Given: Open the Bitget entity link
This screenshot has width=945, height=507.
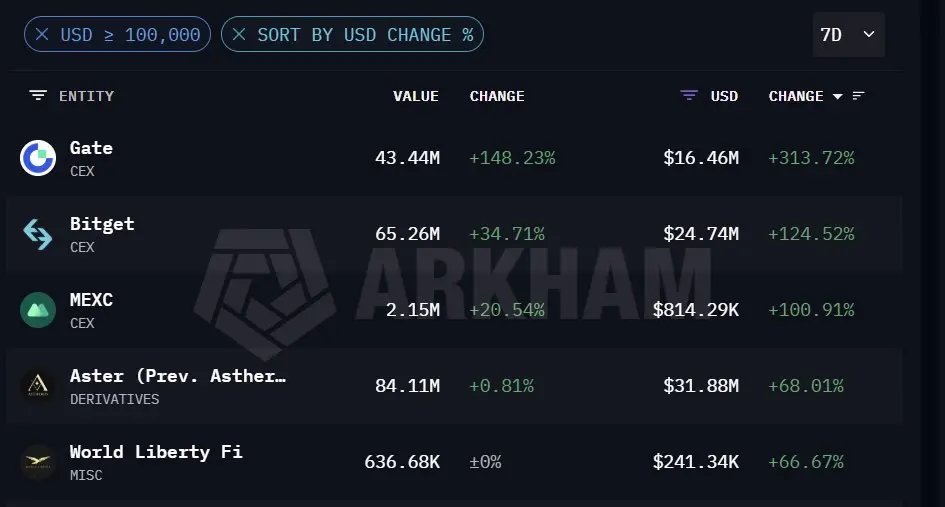Looking at the screenshot, I should (102, 224).
